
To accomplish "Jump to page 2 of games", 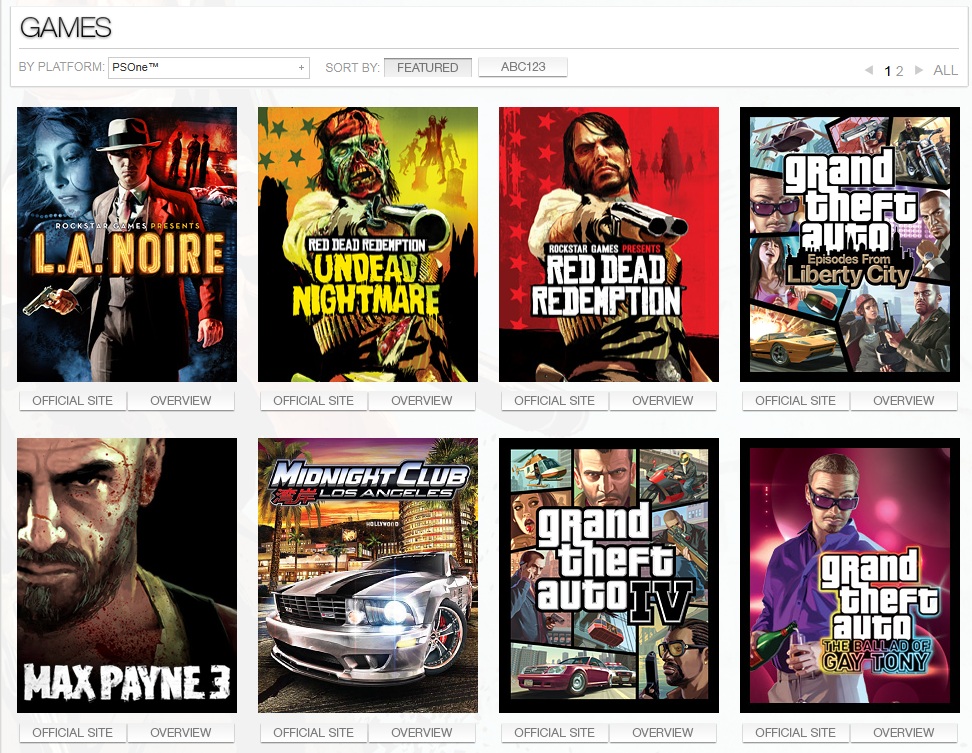I will pos(900,71).
